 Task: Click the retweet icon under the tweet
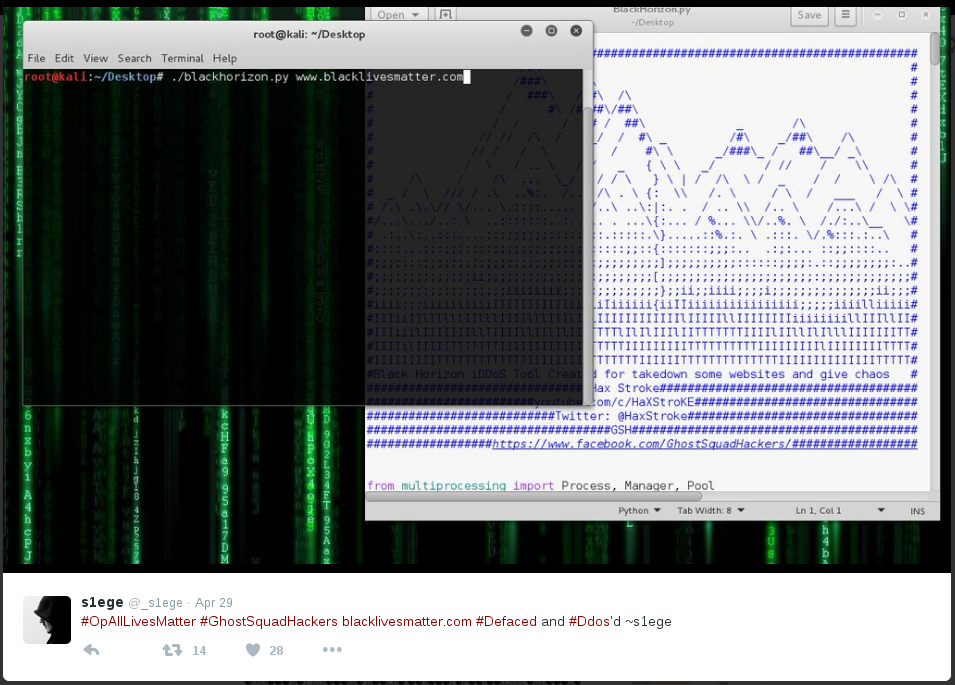[172, 650]
